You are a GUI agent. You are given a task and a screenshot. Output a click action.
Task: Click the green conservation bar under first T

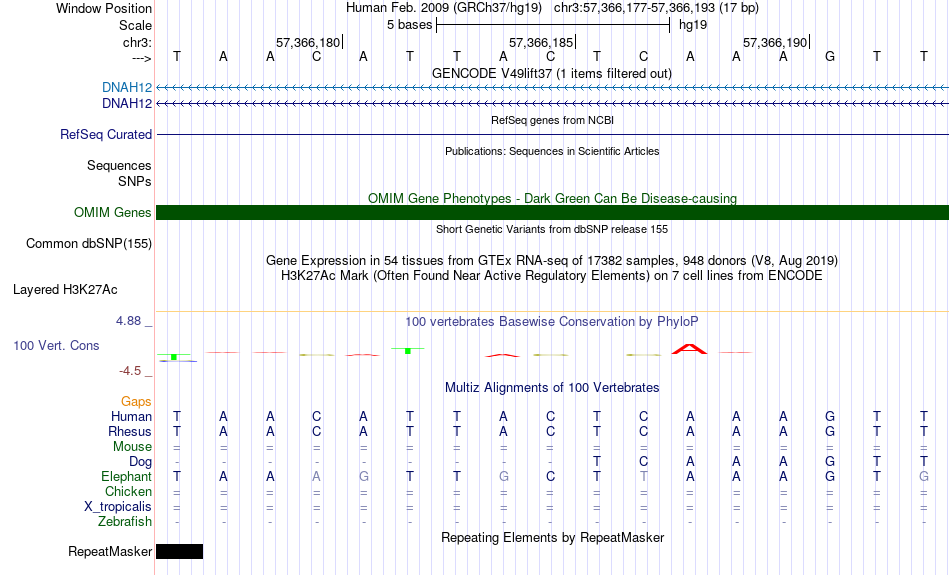coord(174,357)
